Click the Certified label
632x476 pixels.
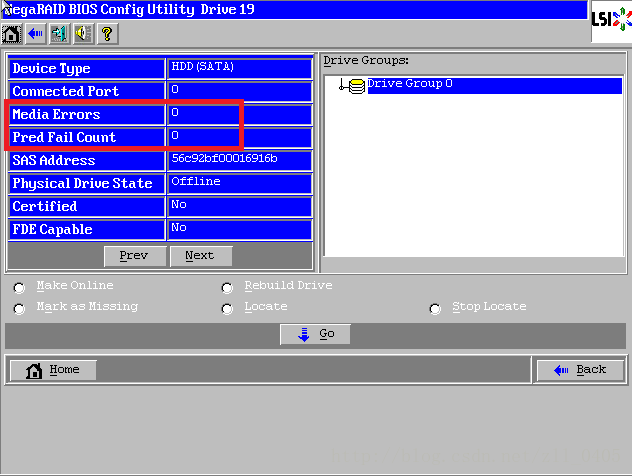(x=45, y=206)
